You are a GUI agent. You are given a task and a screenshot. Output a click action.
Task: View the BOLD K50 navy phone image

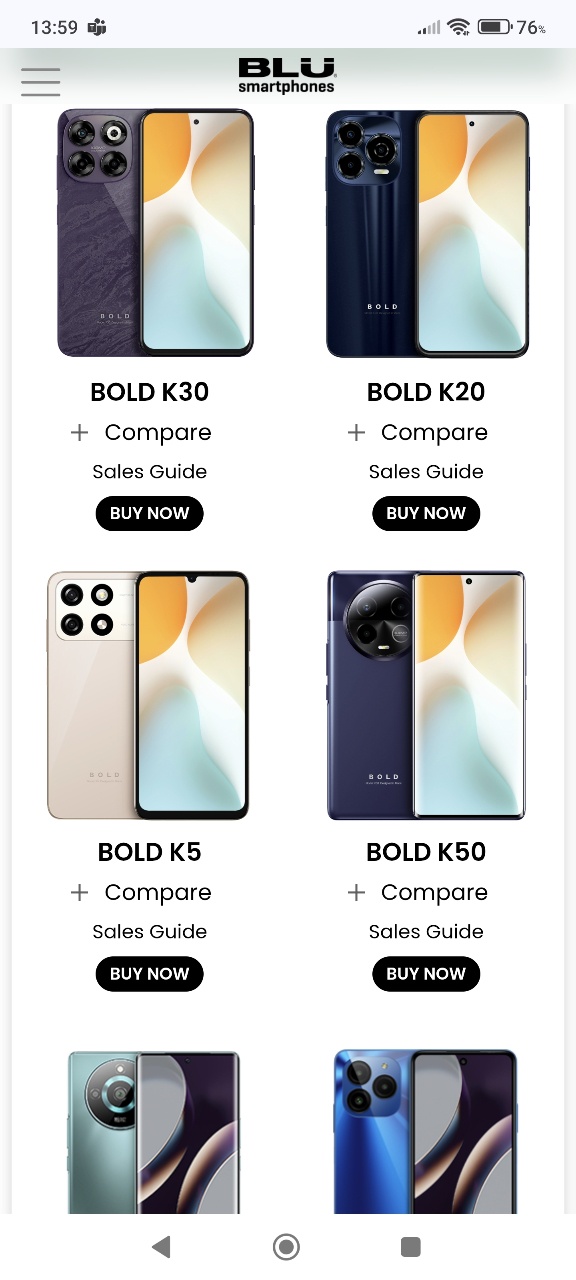click(x=427, y=695)
